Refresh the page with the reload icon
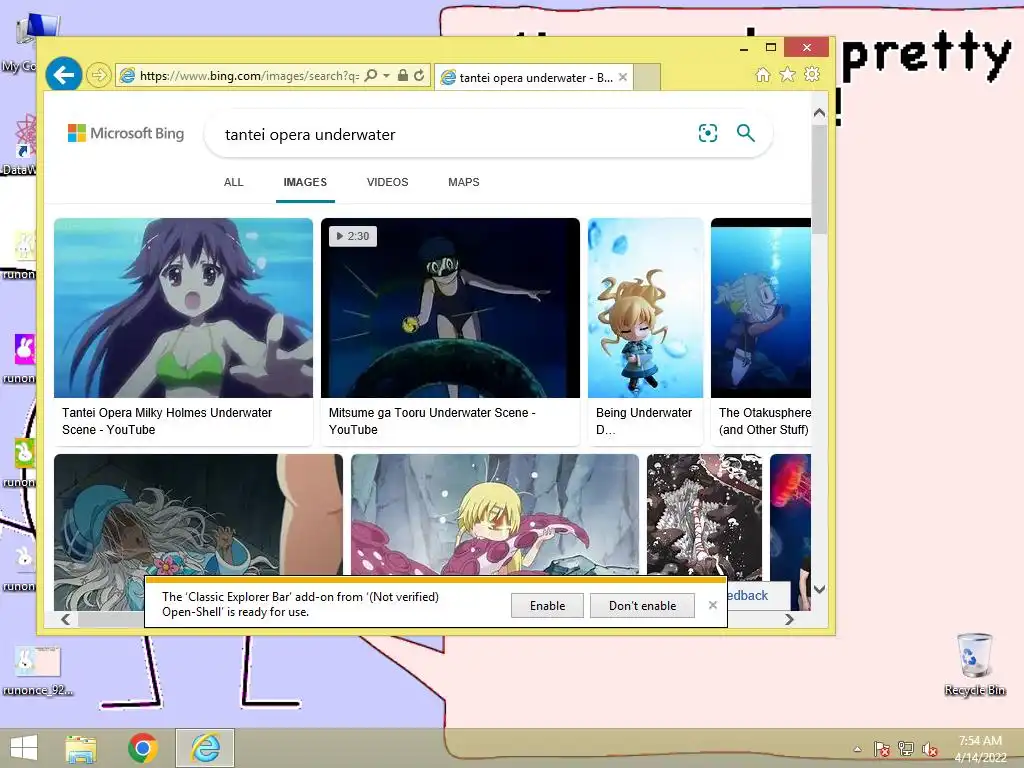 click(419, 76)
